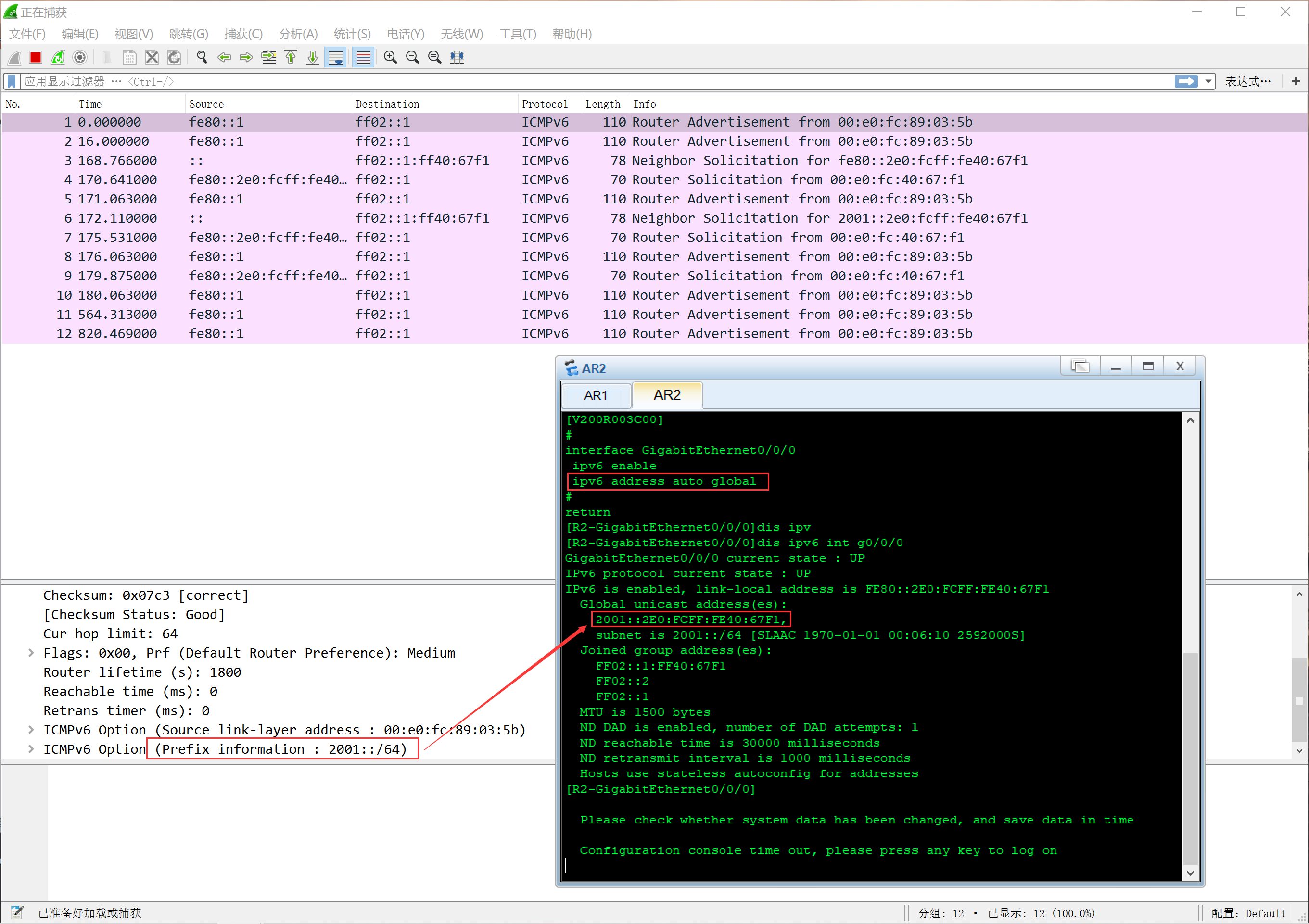Click the 表达式 expression button
The height and width of the screenshot is (924, 1309).
tap(1247, 81)
